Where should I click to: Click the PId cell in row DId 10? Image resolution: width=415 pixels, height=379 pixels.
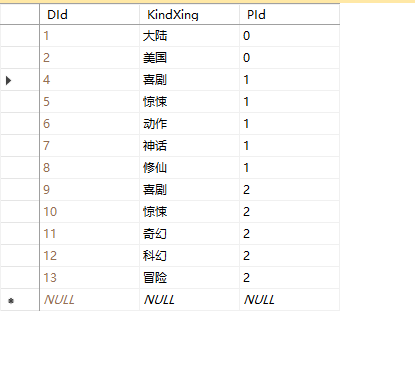pos(289,212)
